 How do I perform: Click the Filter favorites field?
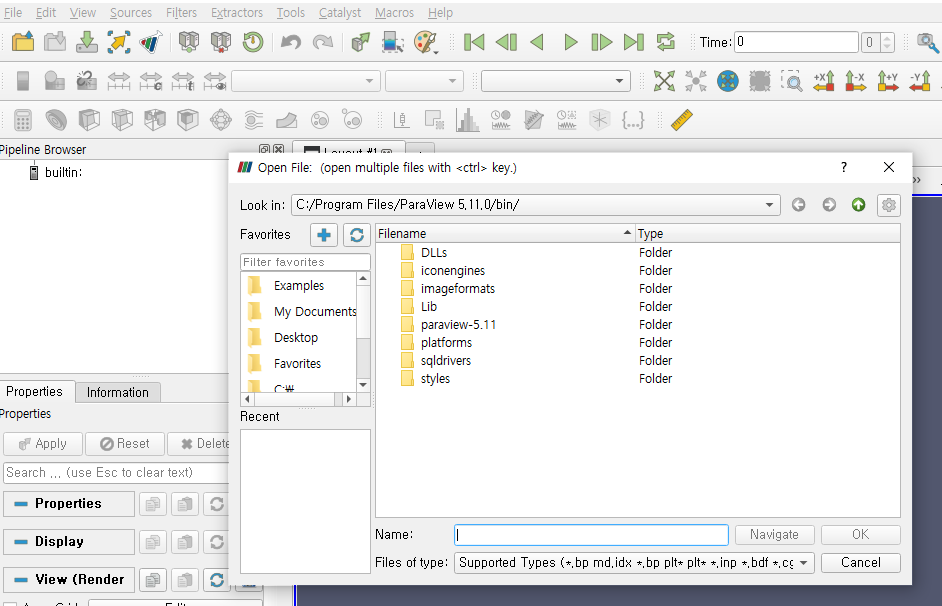click(305, 262)
